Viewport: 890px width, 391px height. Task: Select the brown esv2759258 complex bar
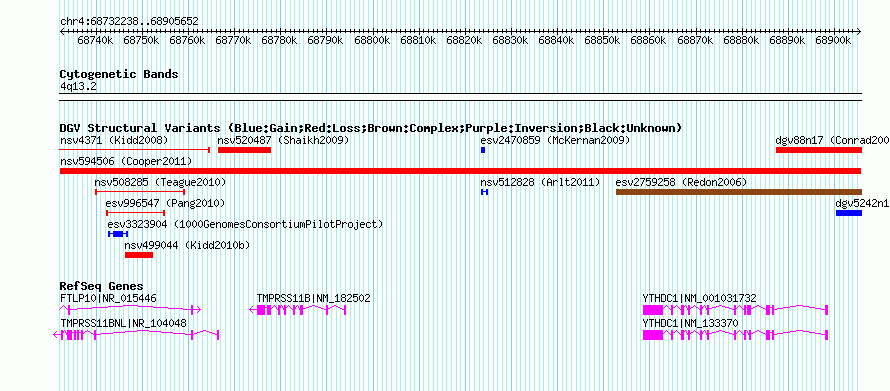coord(739,192)
